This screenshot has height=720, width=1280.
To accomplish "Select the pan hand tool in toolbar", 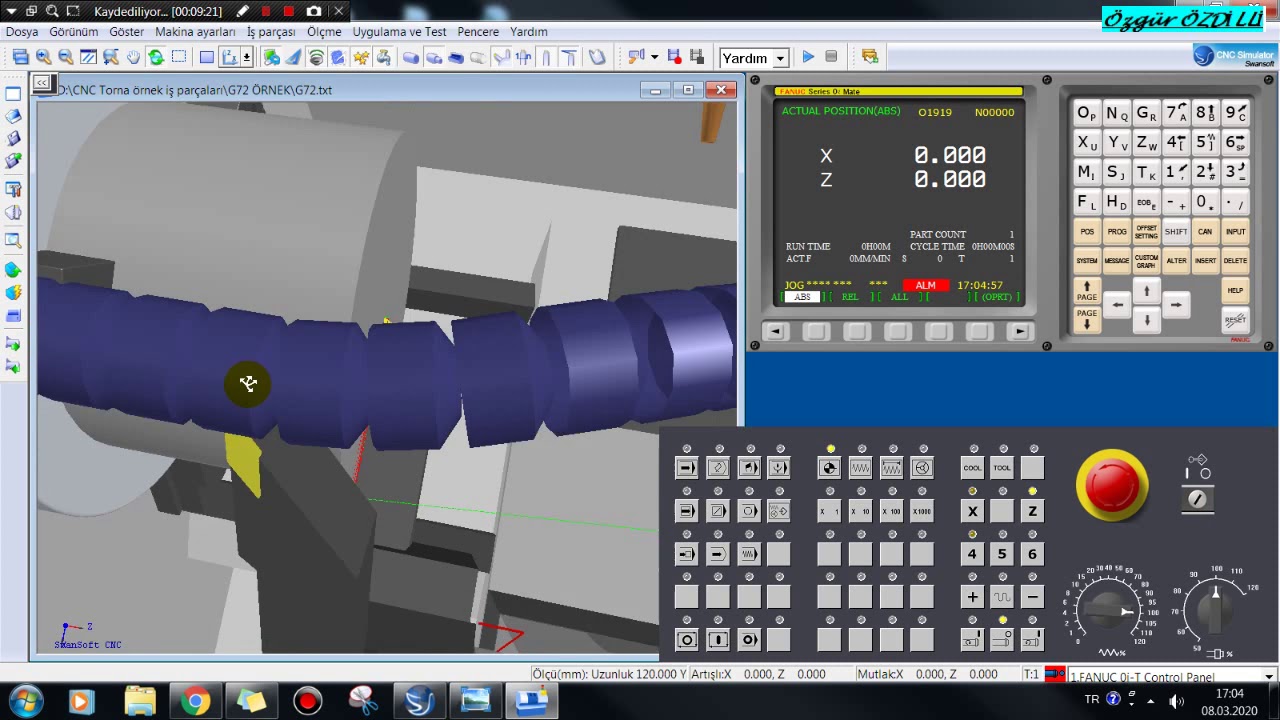I will click(133, 57).
